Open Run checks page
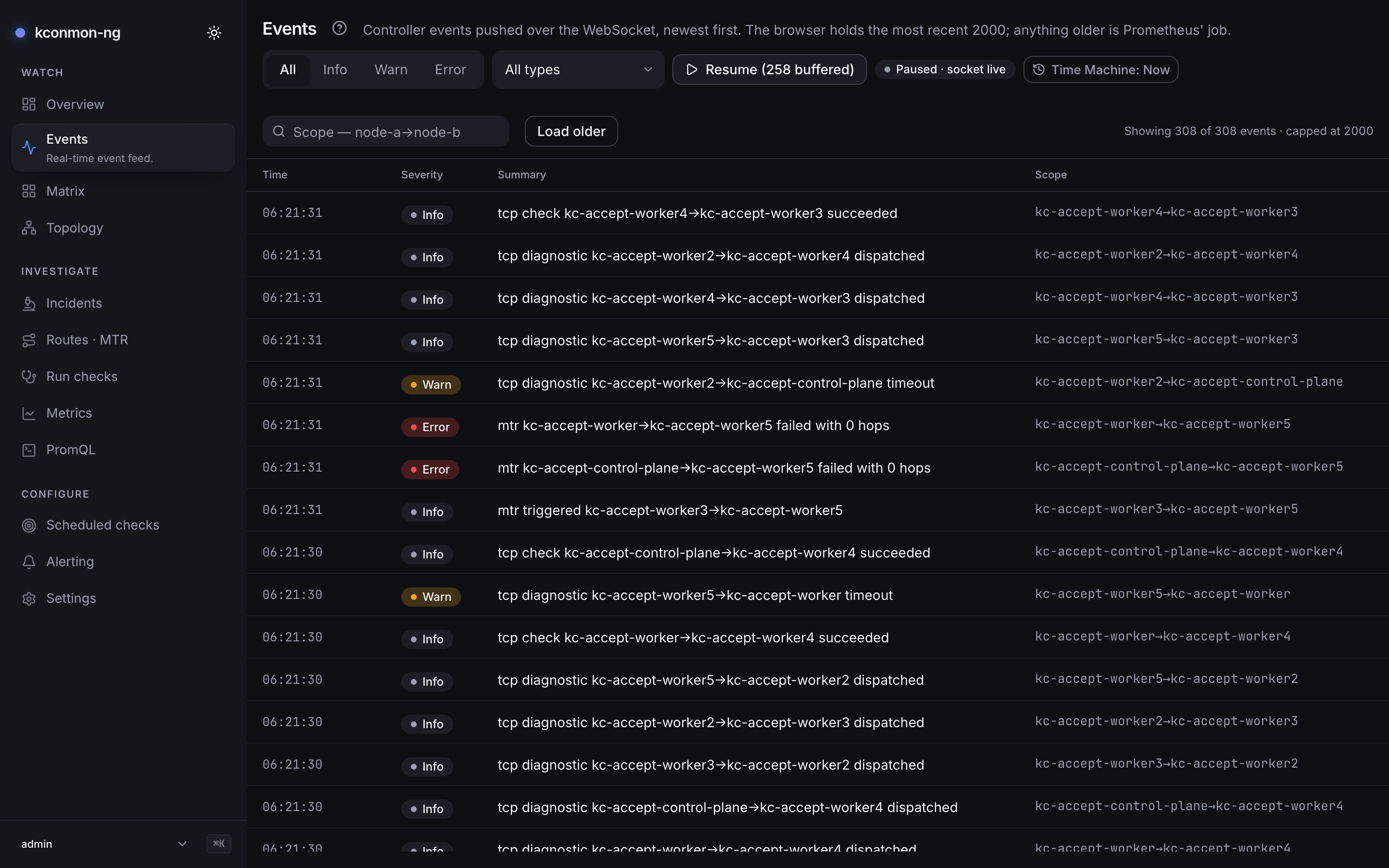 [123, 377]
